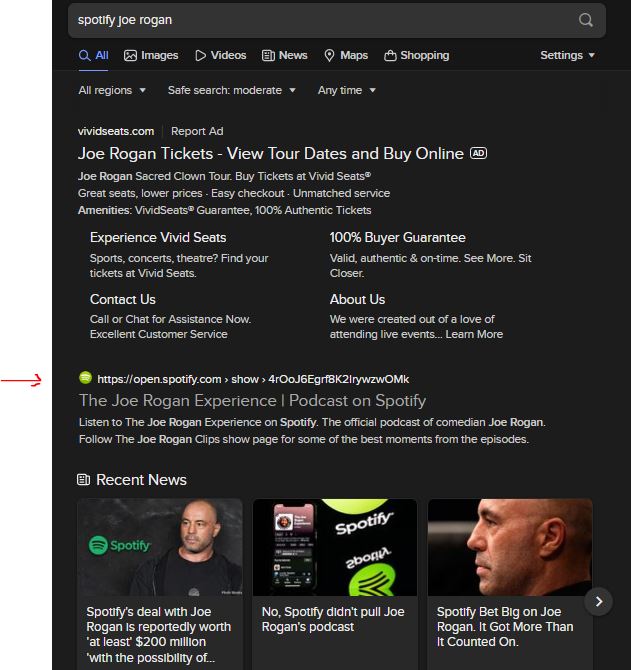
Task: Select the All results tab
Action: (x=94, y=56)
